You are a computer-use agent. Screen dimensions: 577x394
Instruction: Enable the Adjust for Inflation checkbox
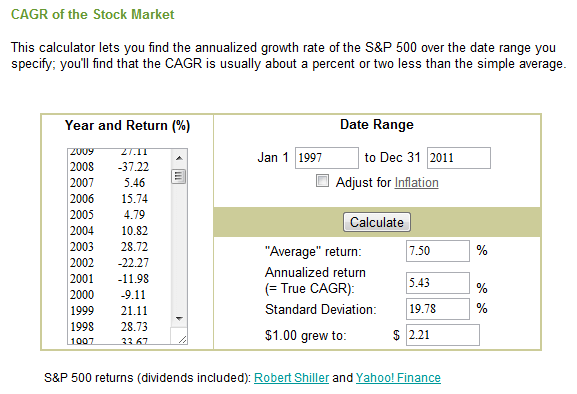tap(322, 181)
